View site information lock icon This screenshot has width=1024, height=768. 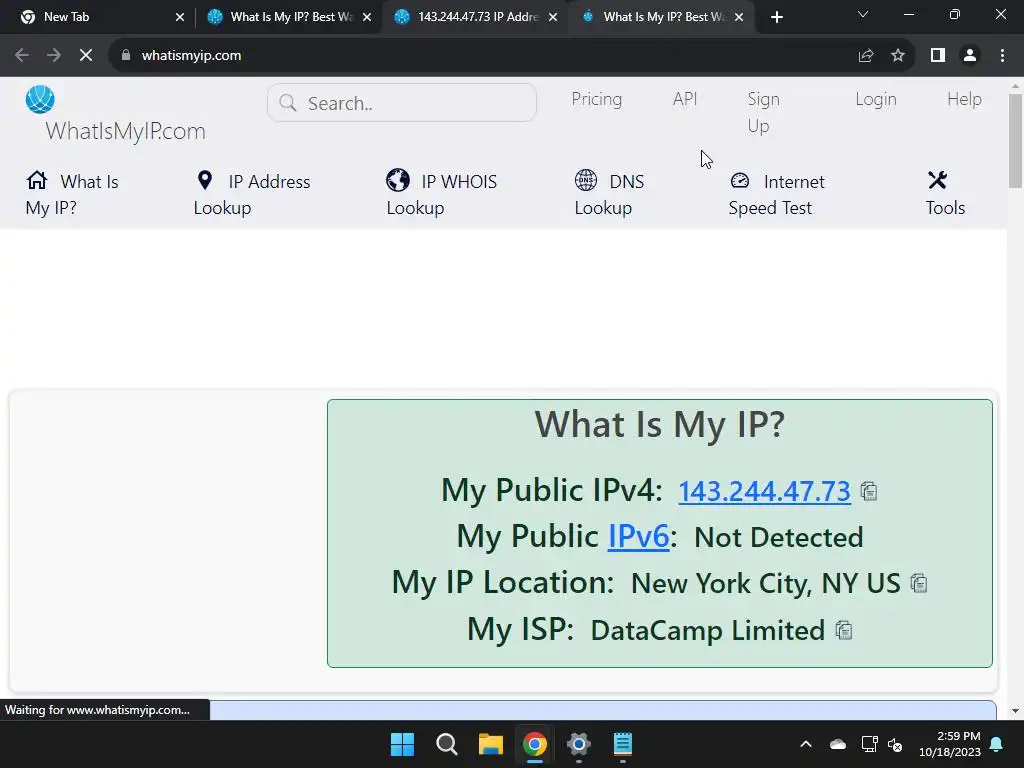tap(126, 56)
